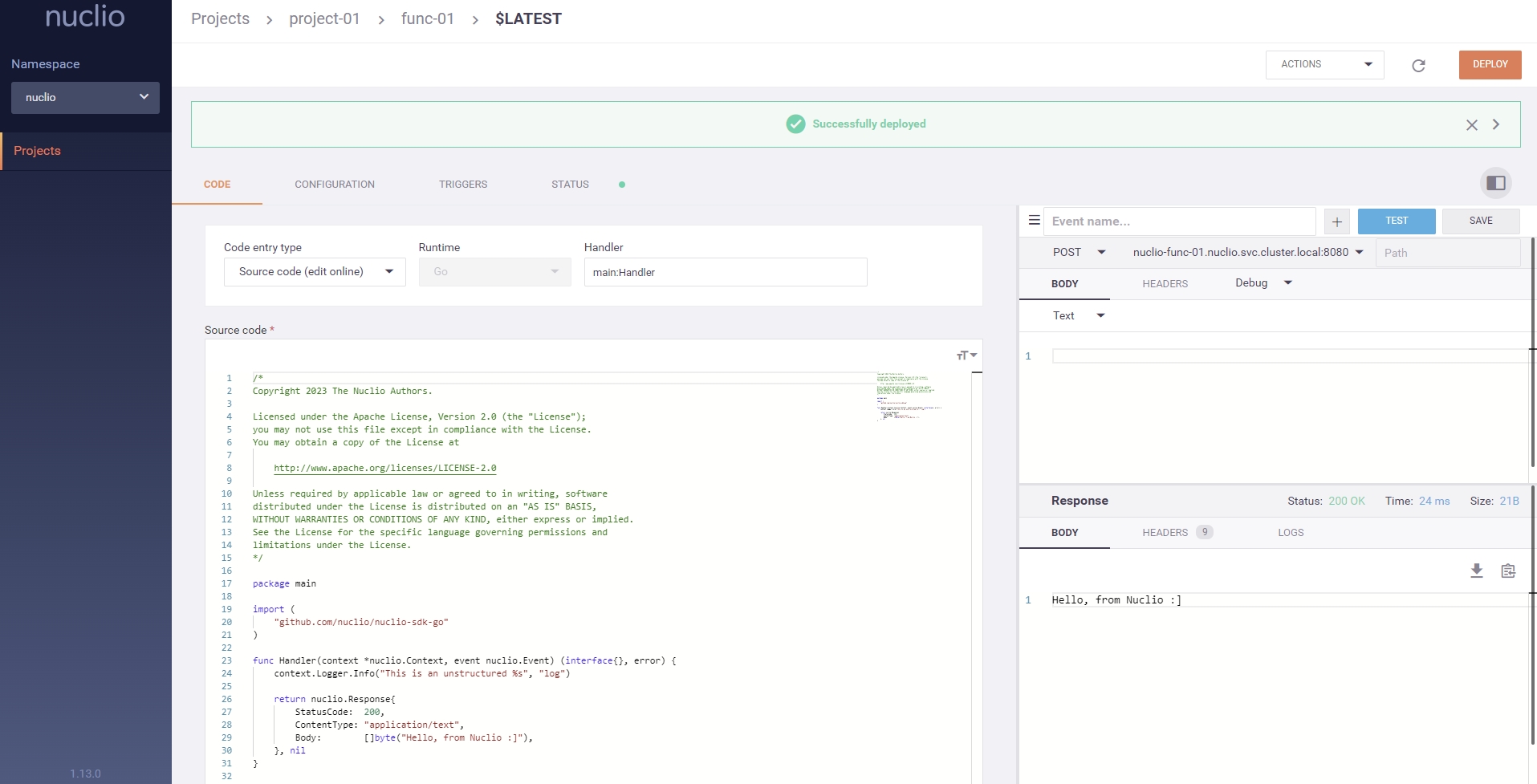This screenshot has height=784, width=1537.
Task: Copy response body to clipboard
Action: click(x=1508, y=571)
